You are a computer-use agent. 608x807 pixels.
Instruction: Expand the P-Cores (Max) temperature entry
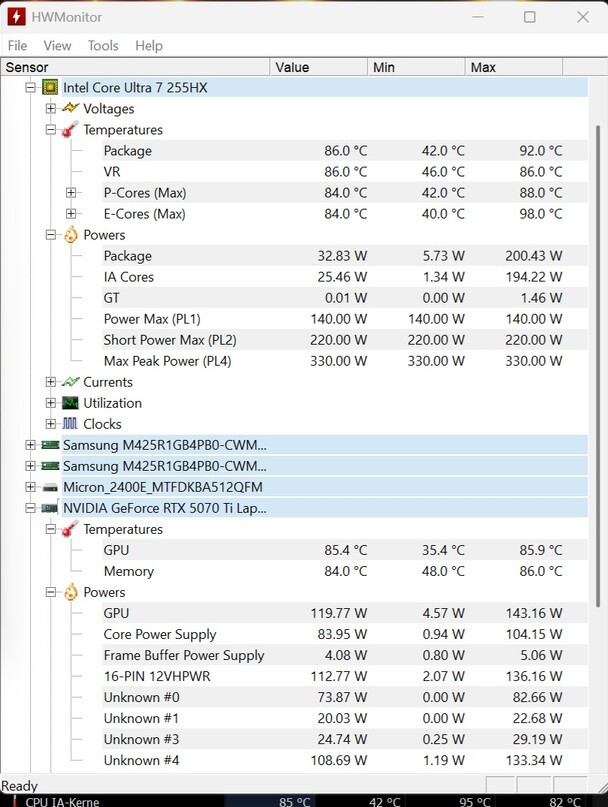(x=71, y=192)
